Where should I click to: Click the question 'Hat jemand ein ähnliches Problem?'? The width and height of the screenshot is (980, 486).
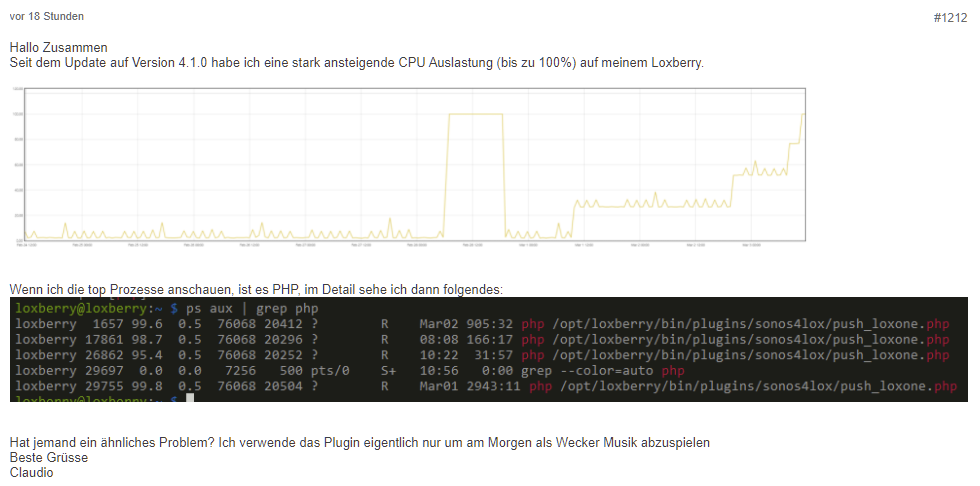point(112,443)
